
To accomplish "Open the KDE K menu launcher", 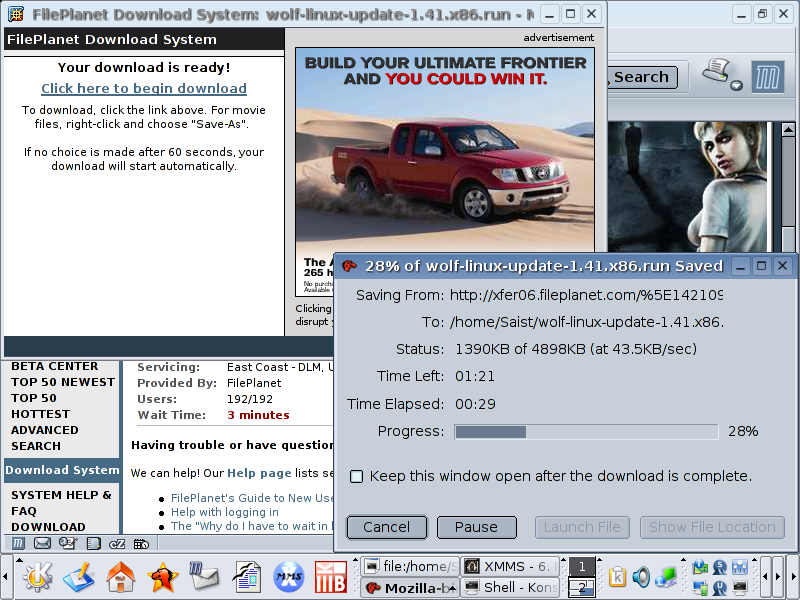I will (x=38, y=577).
